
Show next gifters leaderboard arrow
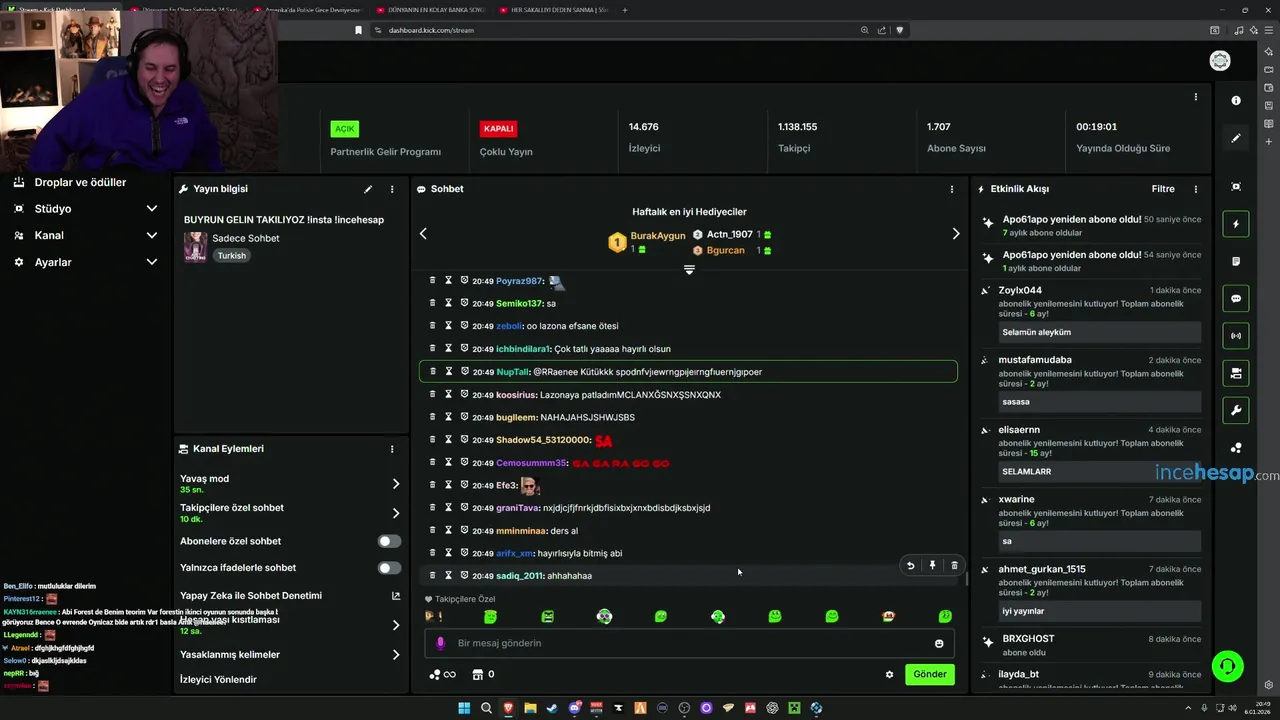click(955, 234)
